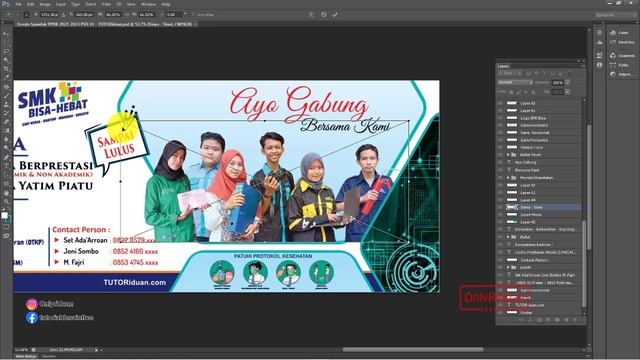The width and height of the screenshot is (640, 360).
Task: Expand the Bullet layer group
Action: [508, 237]
